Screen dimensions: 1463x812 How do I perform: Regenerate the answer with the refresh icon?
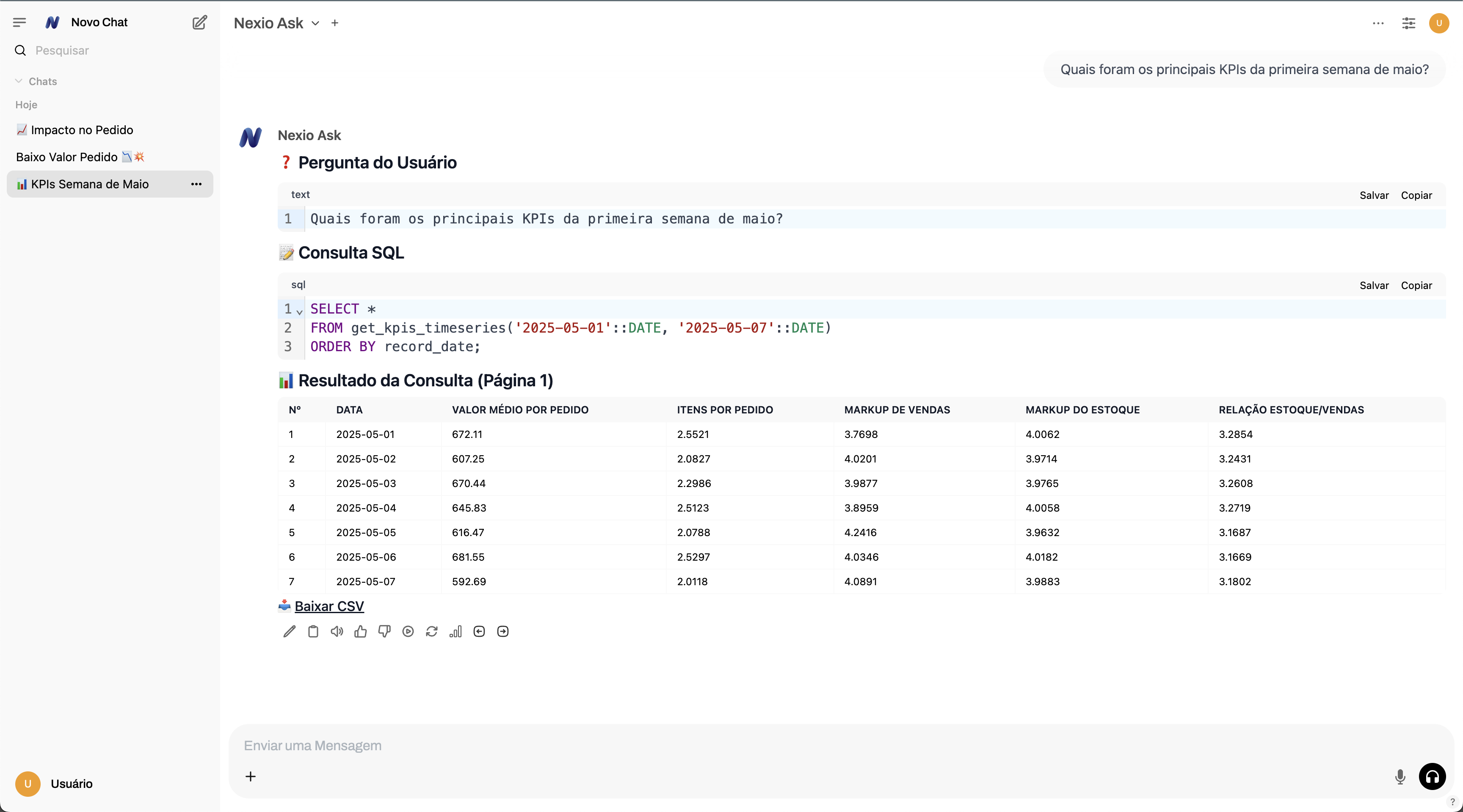(432, 631)
